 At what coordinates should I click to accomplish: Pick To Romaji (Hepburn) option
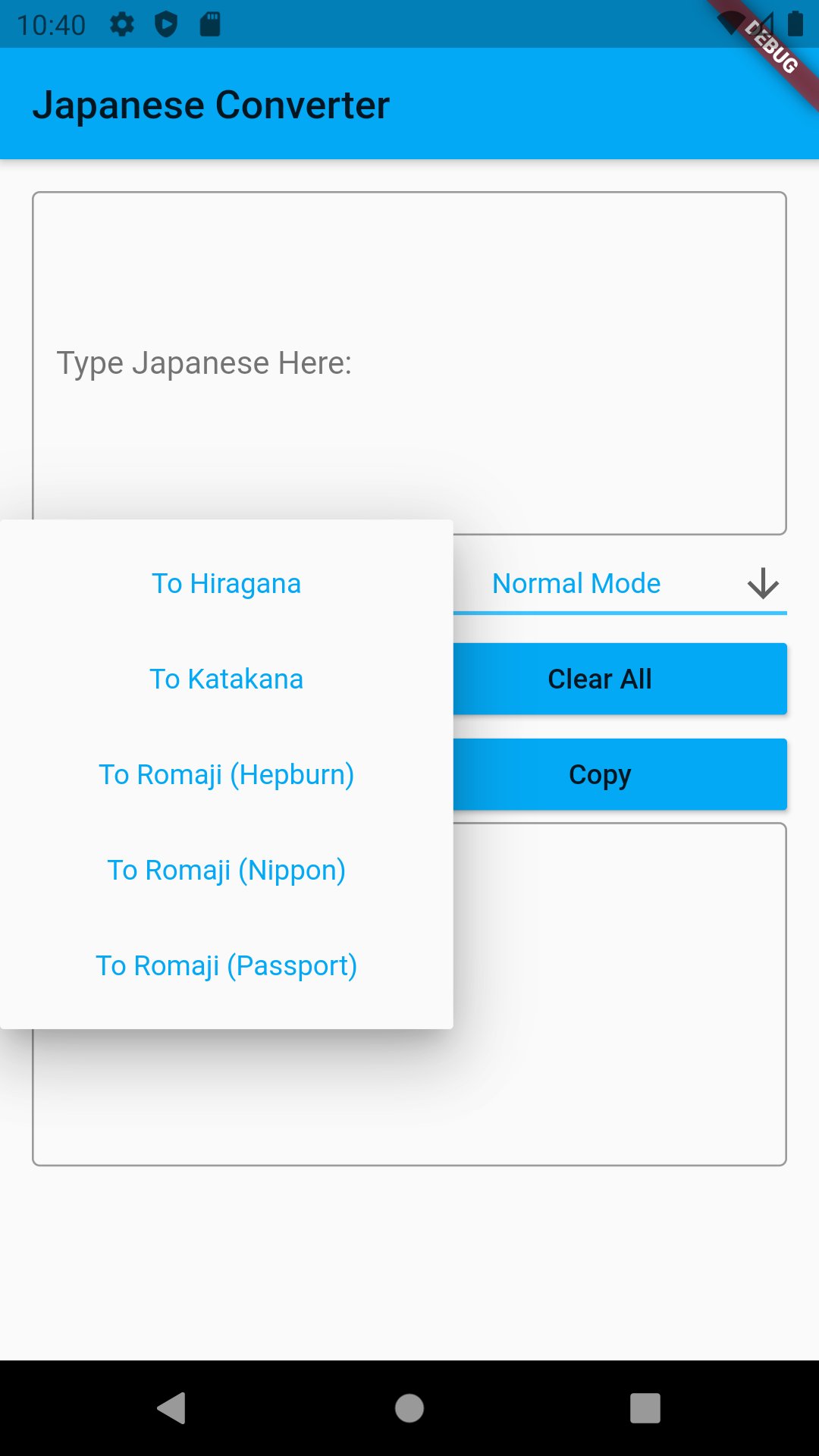[x=226, y=775]
